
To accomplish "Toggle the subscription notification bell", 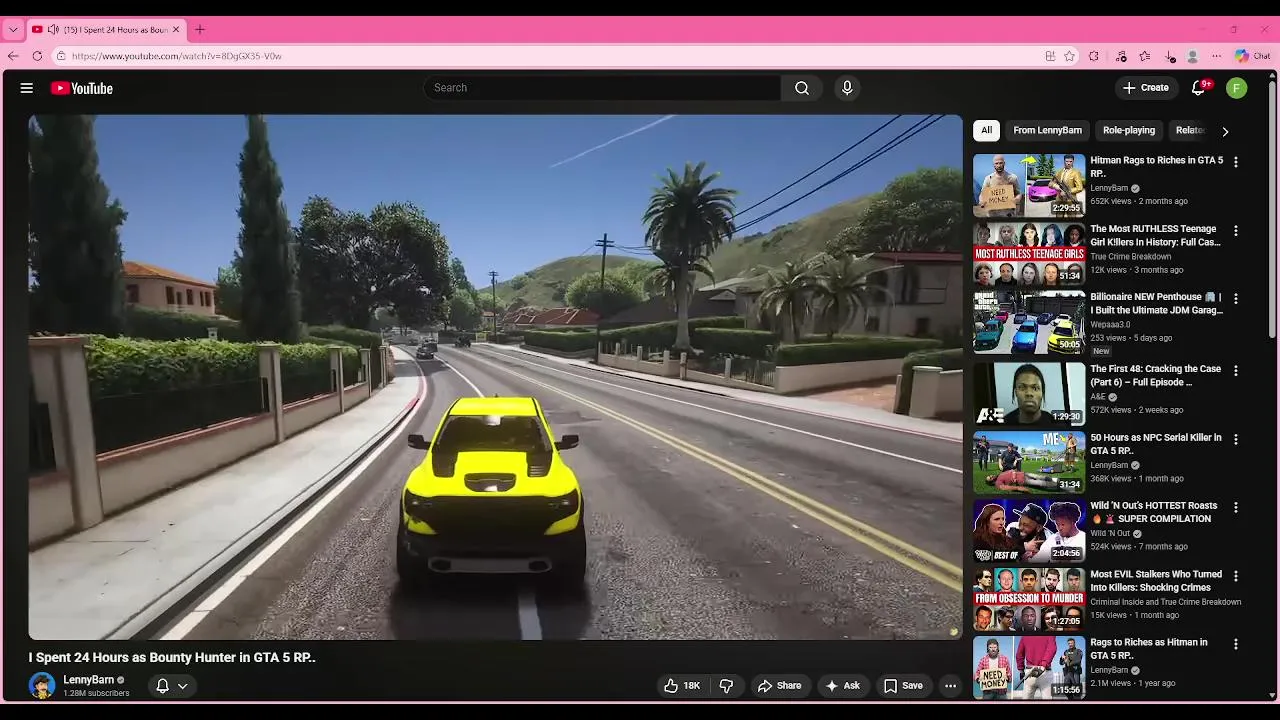I will pyautogui.click(x=162, y=686).
